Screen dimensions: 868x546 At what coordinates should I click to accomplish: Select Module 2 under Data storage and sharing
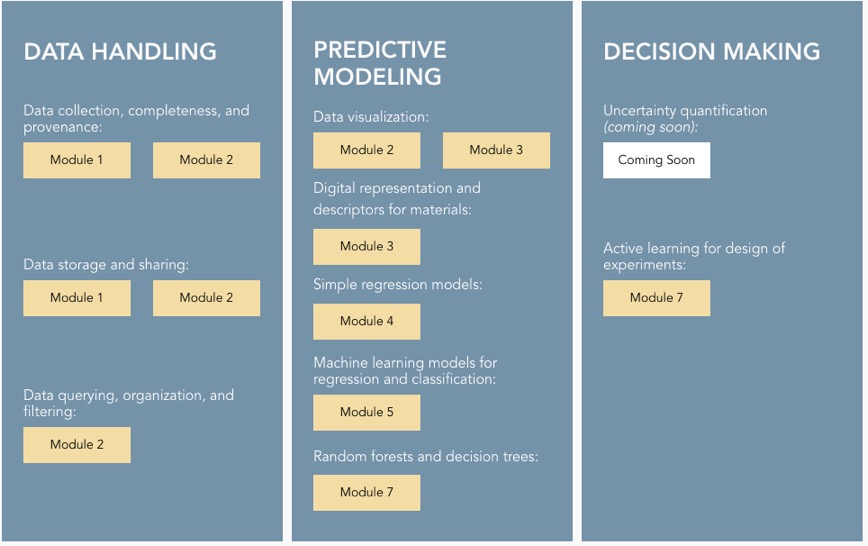(206, 298)
